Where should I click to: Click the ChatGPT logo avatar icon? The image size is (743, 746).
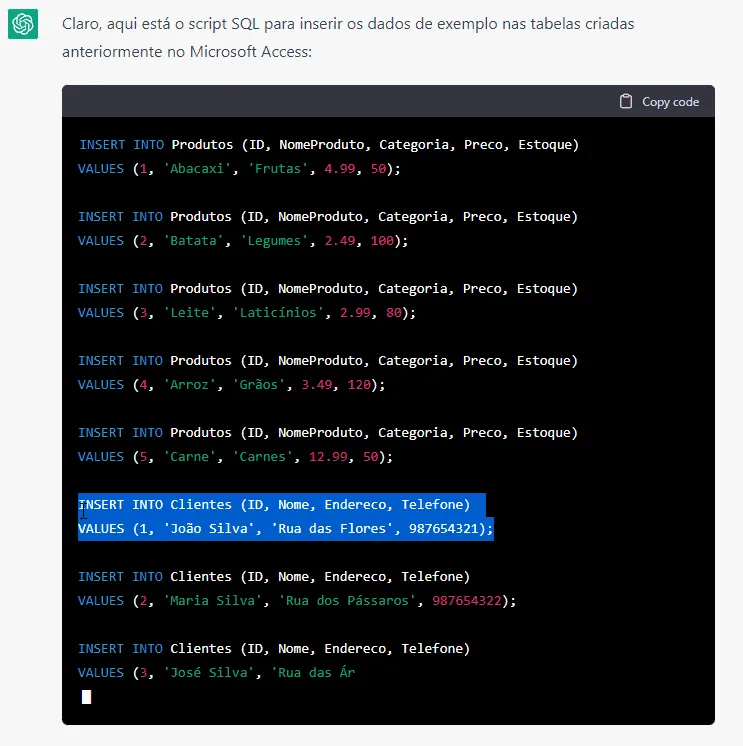point(23,24)
